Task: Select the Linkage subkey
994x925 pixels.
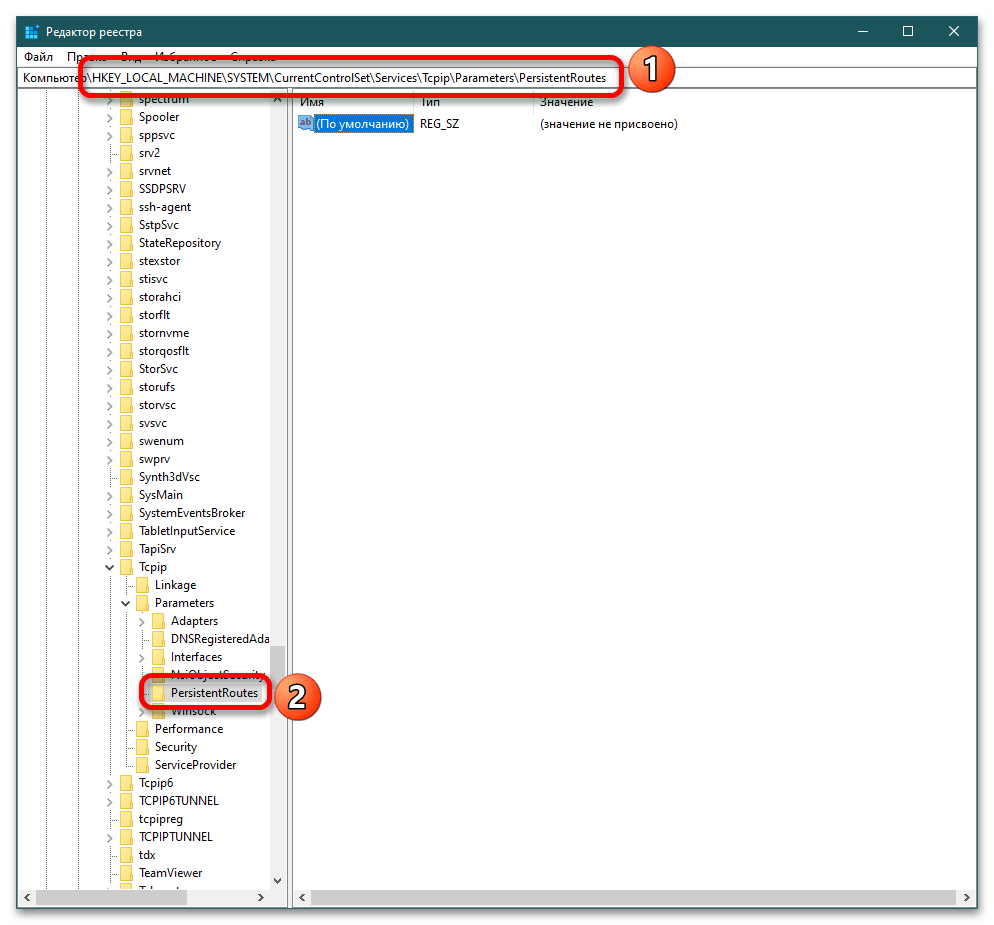Action: click(176, 585)
